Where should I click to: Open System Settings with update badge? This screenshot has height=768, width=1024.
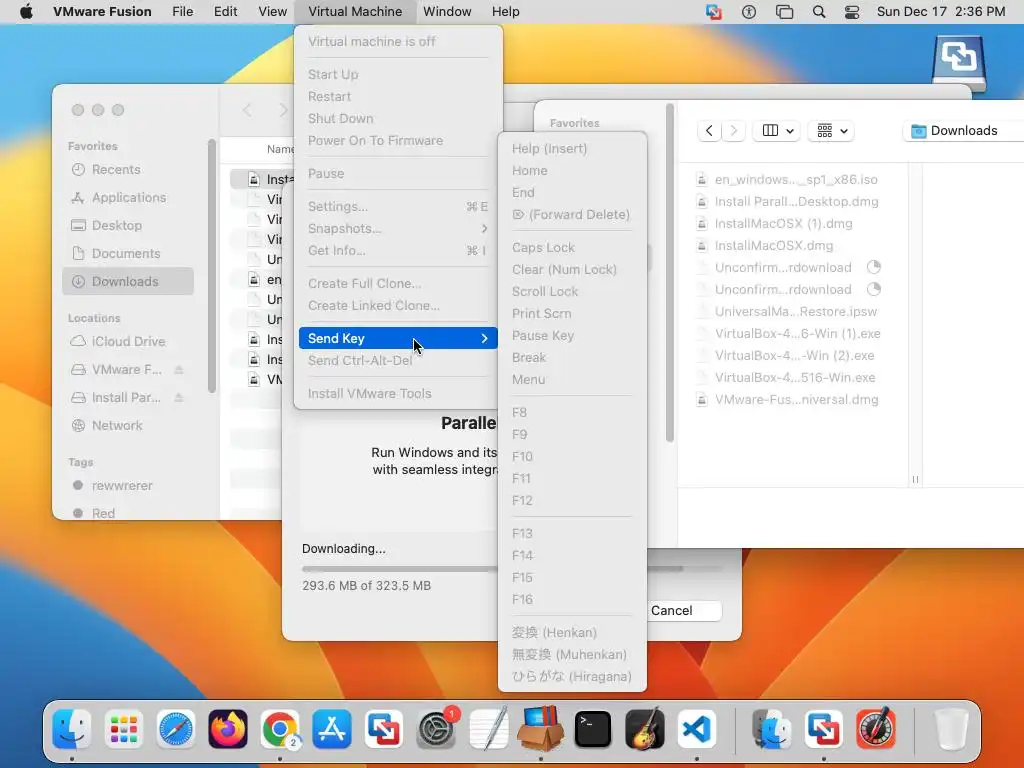click(436, 729)
